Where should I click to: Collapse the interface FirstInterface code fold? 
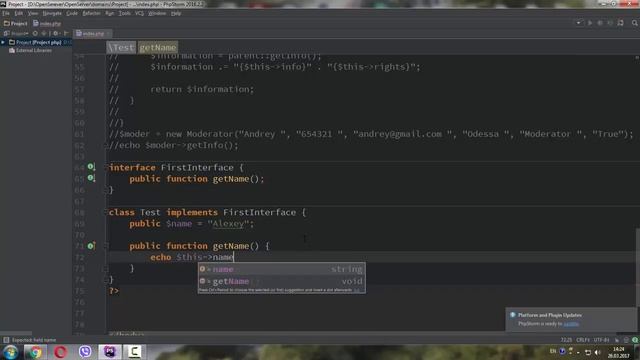click(x=106, y=168)
